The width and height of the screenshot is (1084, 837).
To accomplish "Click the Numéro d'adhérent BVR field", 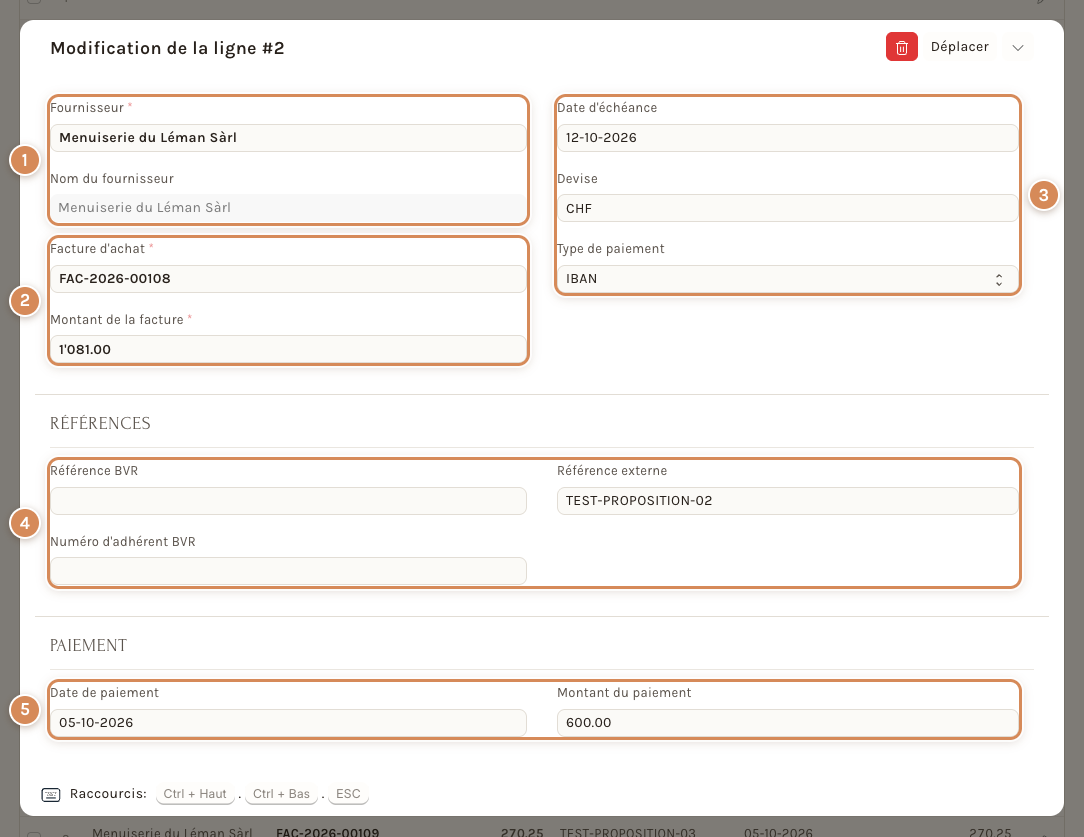I will [x=288, y=571].
